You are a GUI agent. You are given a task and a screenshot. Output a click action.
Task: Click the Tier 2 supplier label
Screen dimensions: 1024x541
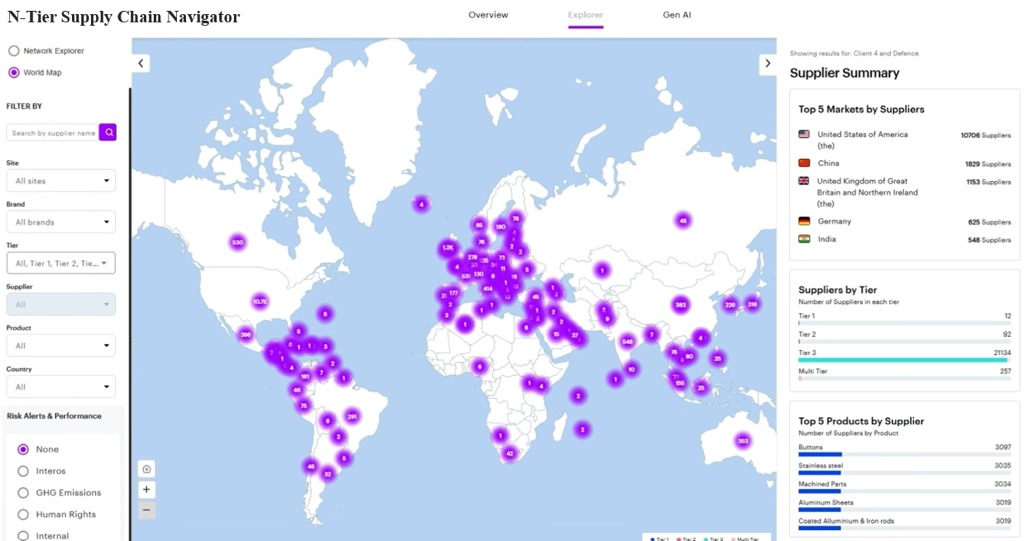[807, 335]
